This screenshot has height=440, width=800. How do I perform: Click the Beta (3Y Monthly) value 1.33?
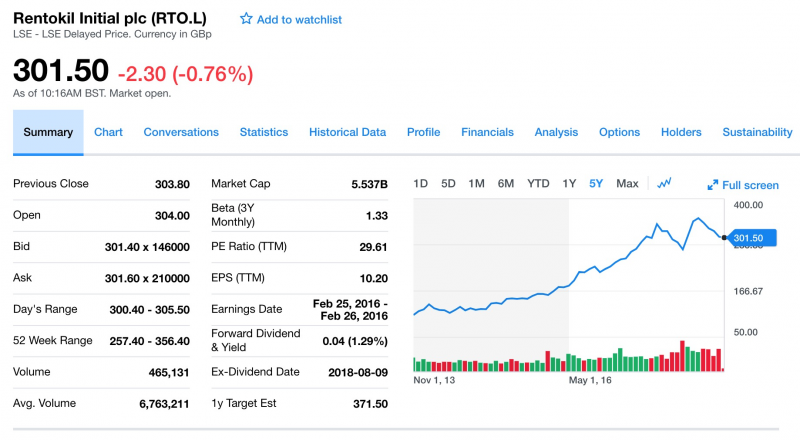377,216
